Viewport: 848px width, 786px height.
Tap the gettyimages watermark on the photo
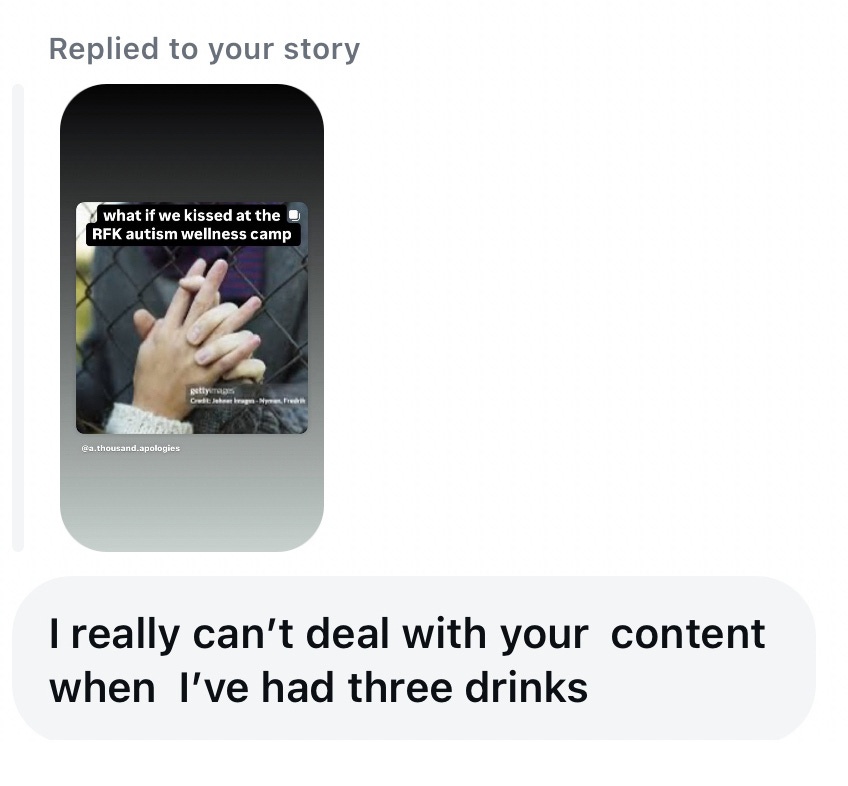point(212,390)
